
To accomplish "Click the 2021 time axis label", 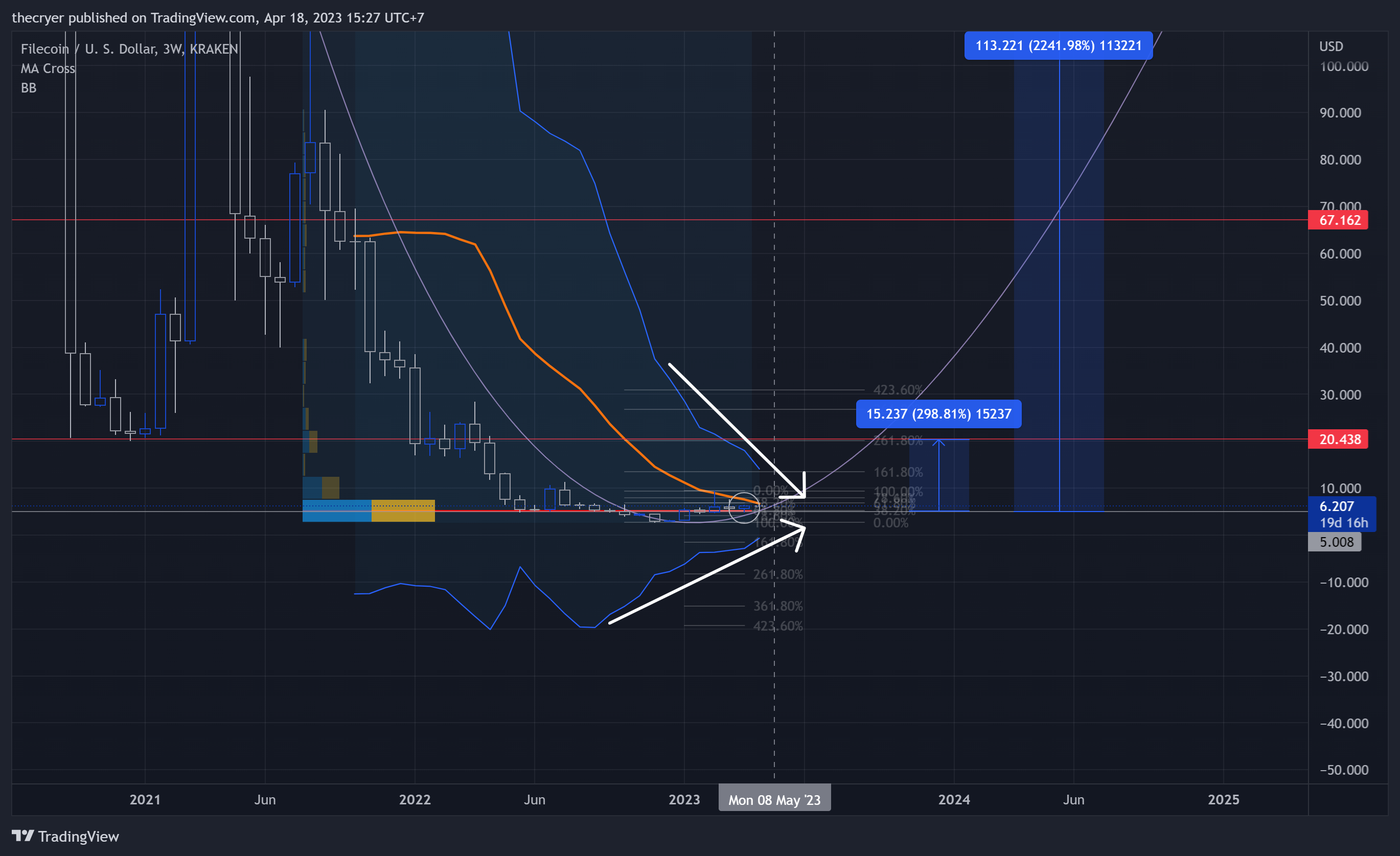I will coord(145,800).
